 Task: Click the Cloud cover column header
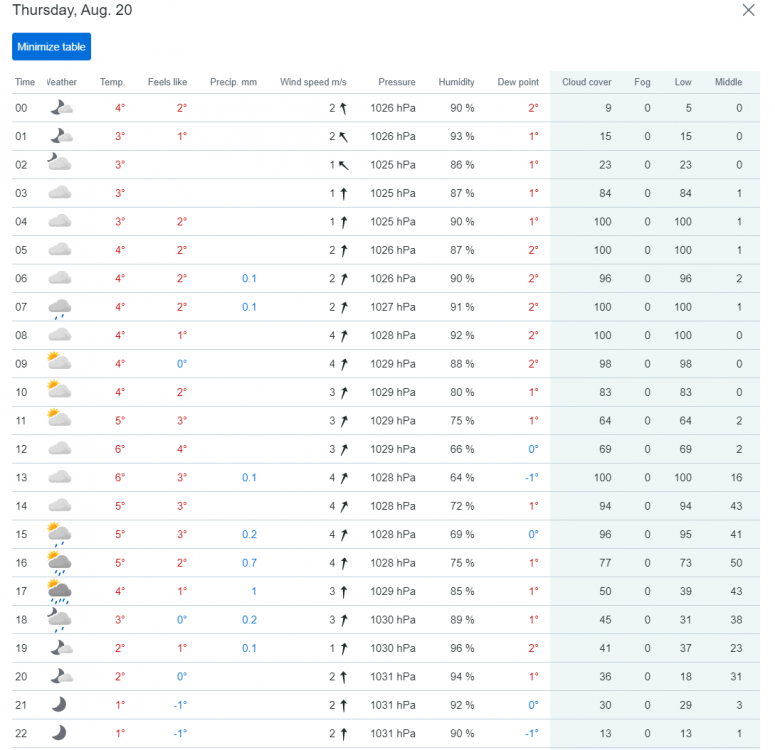click(x=586, y=82)
